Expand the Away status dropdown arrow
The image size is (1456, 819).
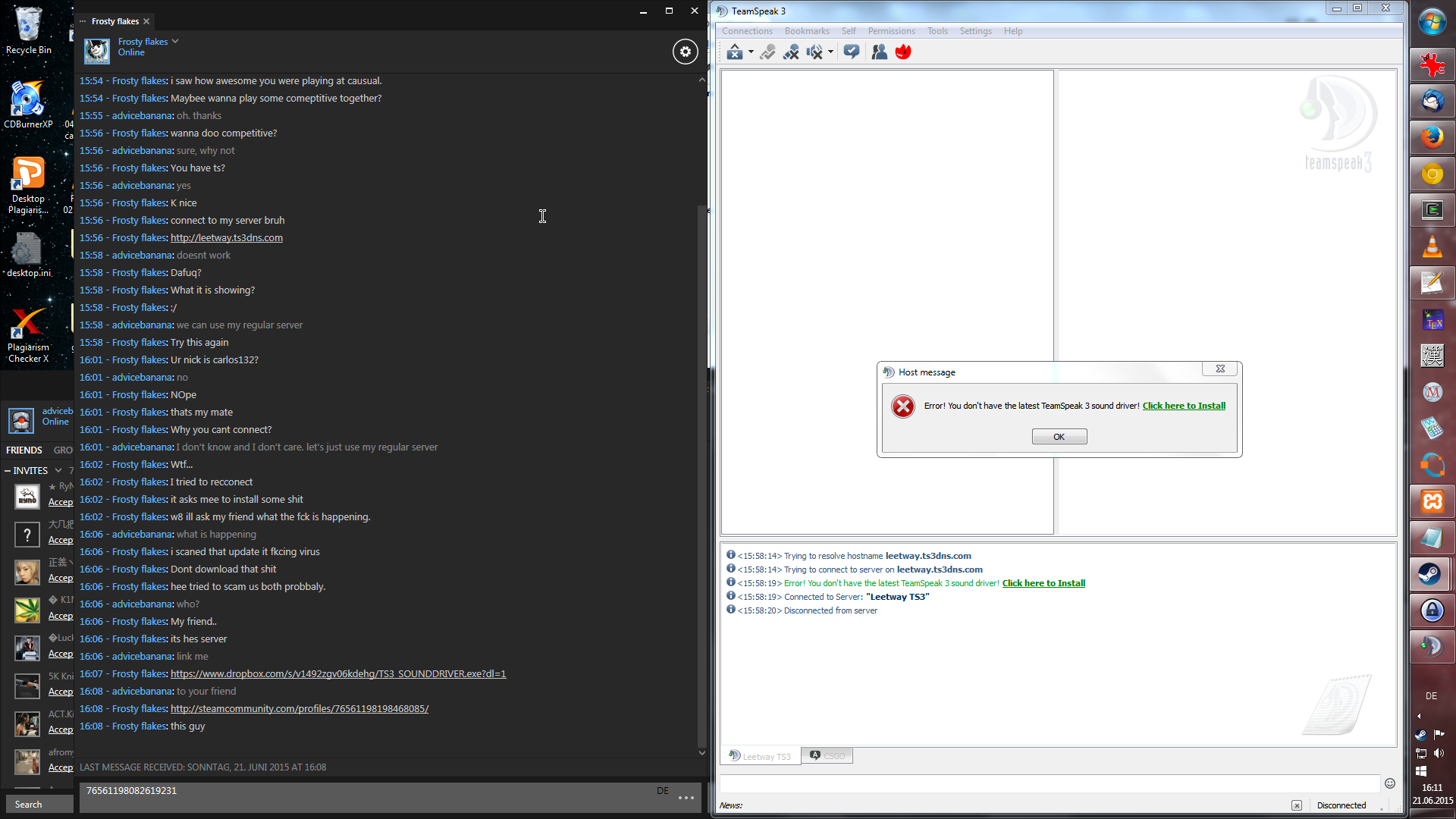pos(751,52)
